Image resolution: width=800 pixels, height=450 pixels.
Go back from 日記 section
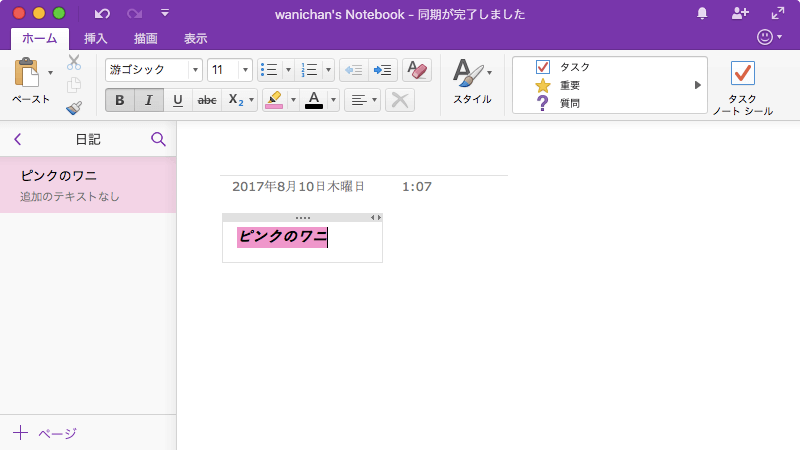tap(18, 139)
